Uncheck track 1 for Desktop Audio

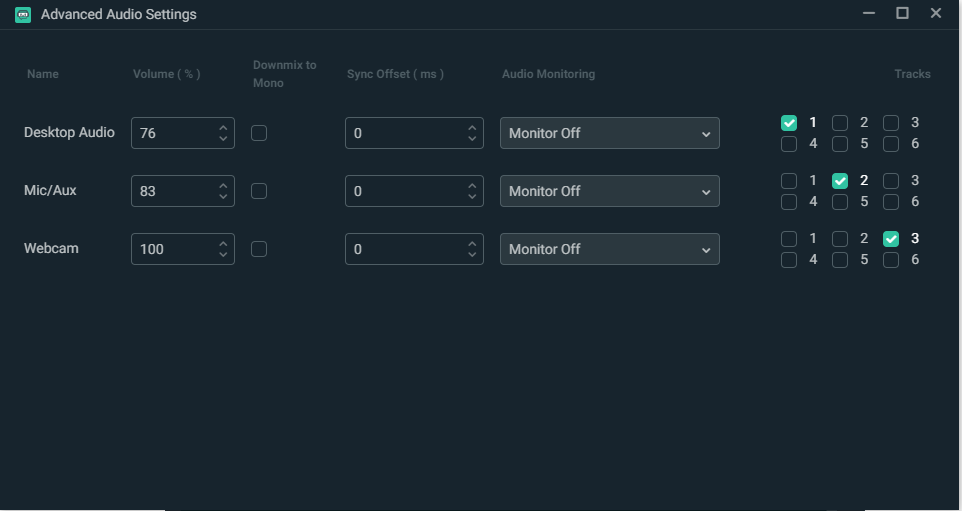point(789,123)
